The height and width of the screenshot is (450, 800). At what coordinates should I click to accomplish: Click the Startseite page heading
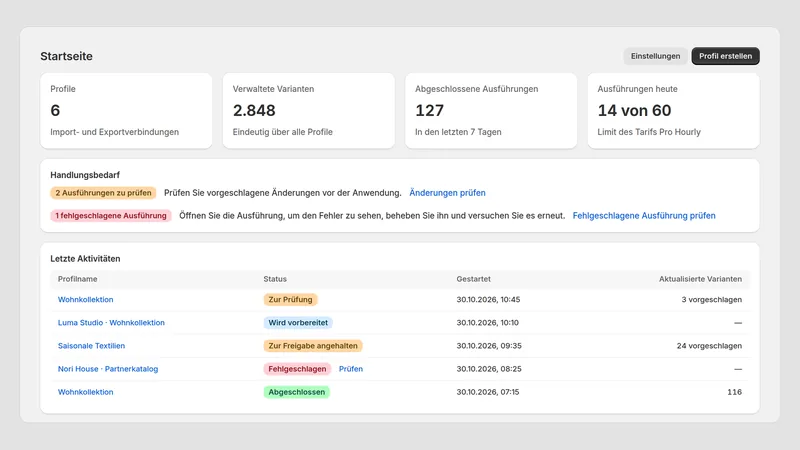[x=66, y=56]
